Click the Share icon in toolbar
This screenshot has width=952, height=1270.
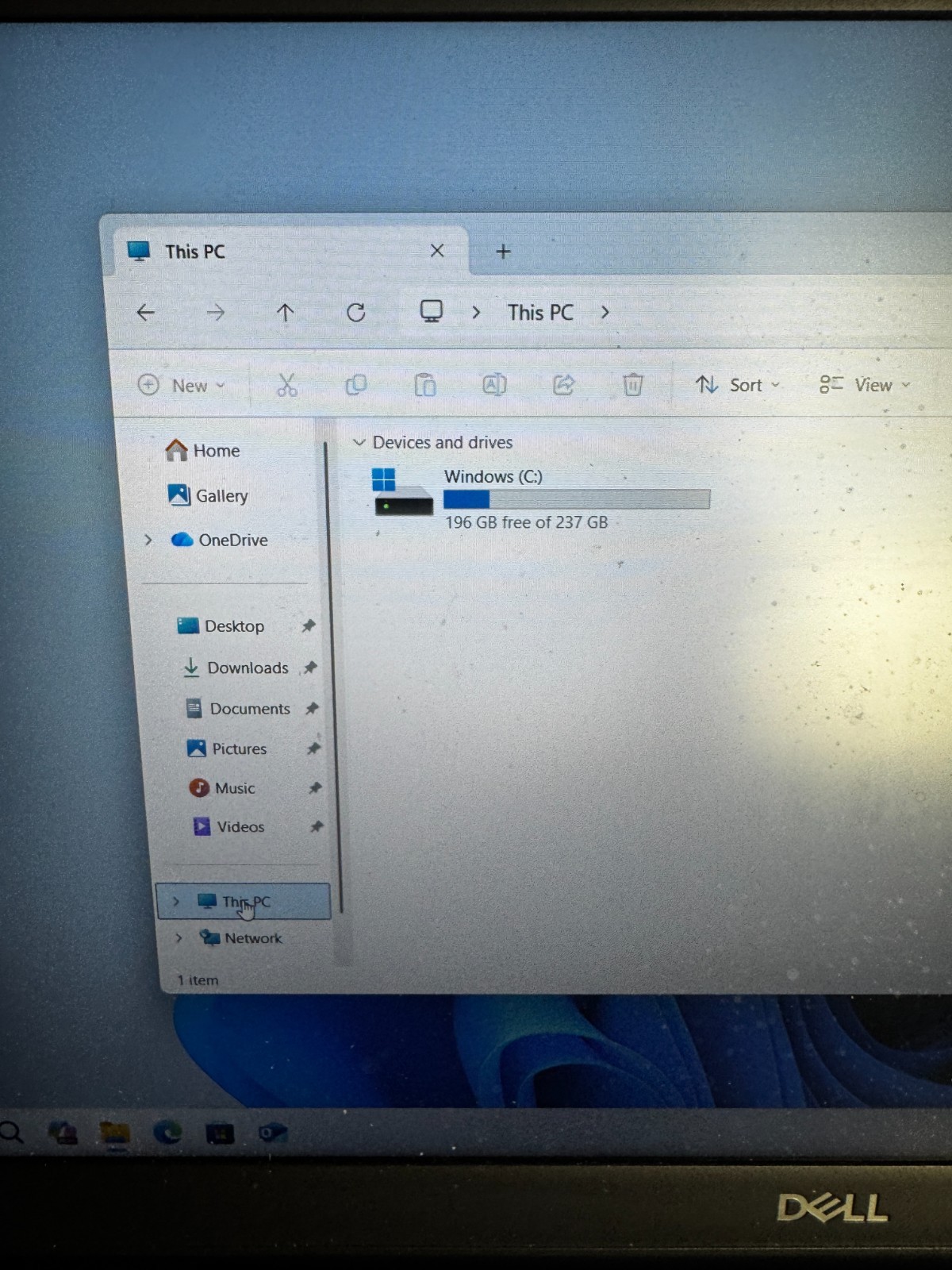point(563,386)
